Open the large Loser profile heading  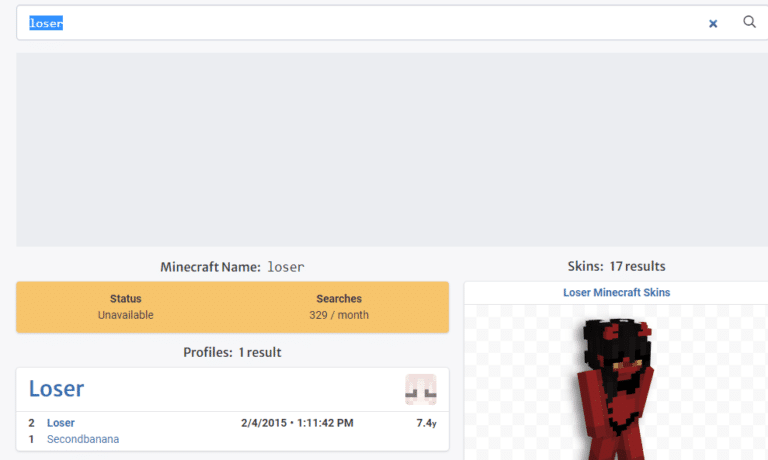tap(56, 389)
